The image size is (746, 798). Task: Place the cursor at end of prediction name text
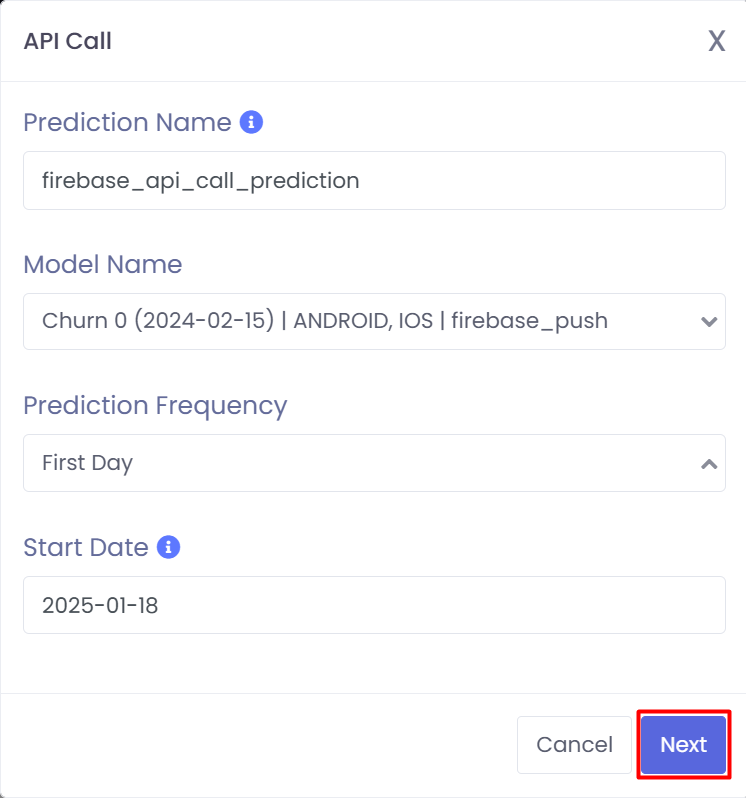click(x=362, y=181)
